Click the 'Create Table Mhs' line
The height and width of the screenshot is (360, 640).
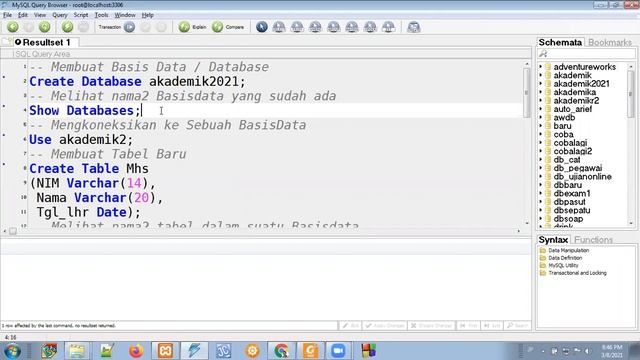(x=89, y=169)
